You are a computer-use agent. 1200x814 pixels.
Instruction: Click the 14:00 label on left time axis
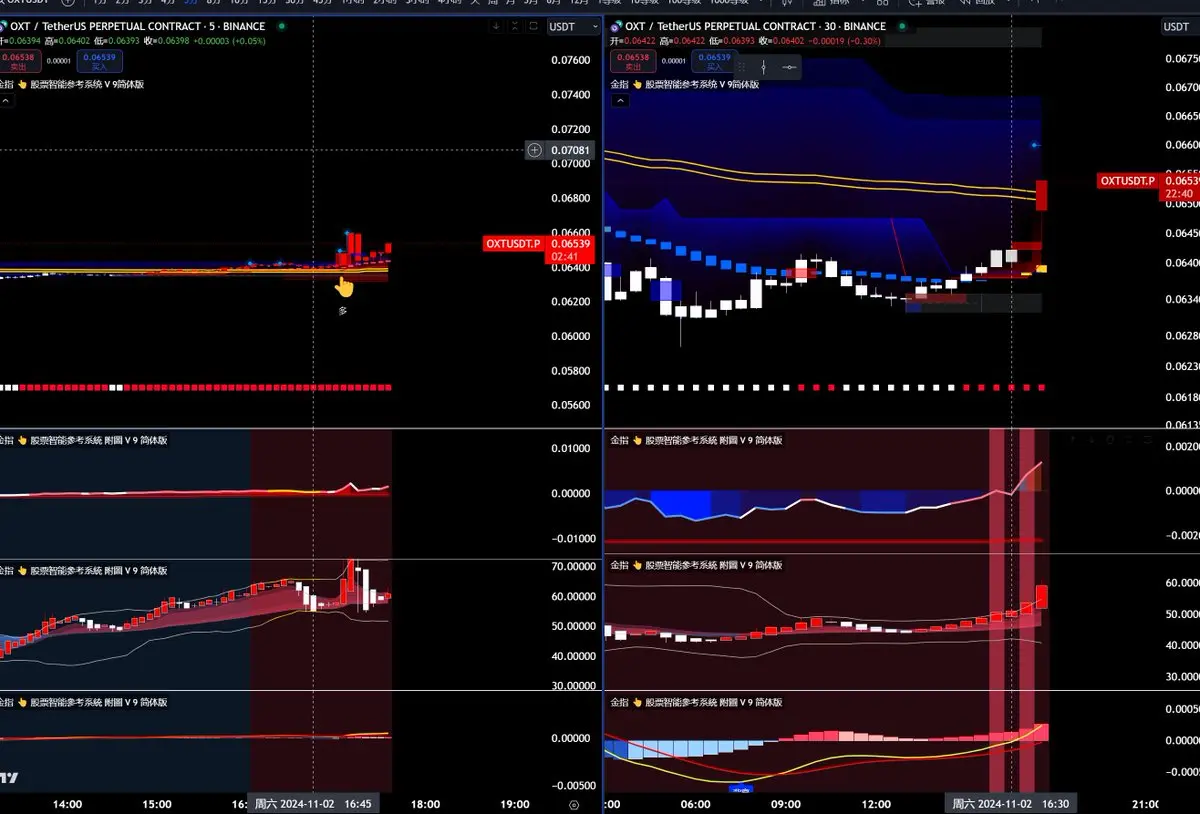(x=67, y=804)
